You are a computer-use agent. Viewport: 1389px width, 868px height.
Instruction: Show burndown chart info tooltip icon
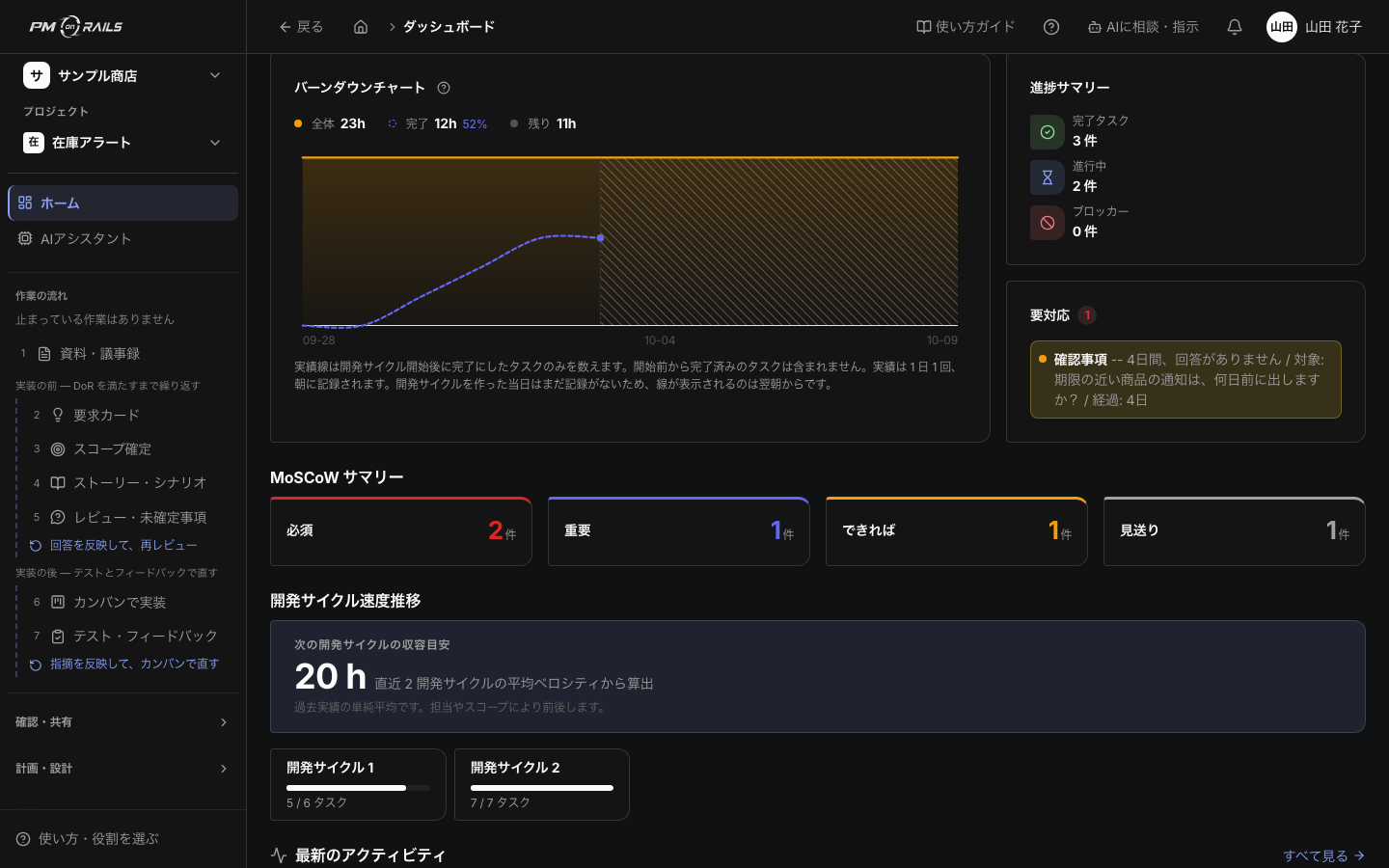pos(444,88)
